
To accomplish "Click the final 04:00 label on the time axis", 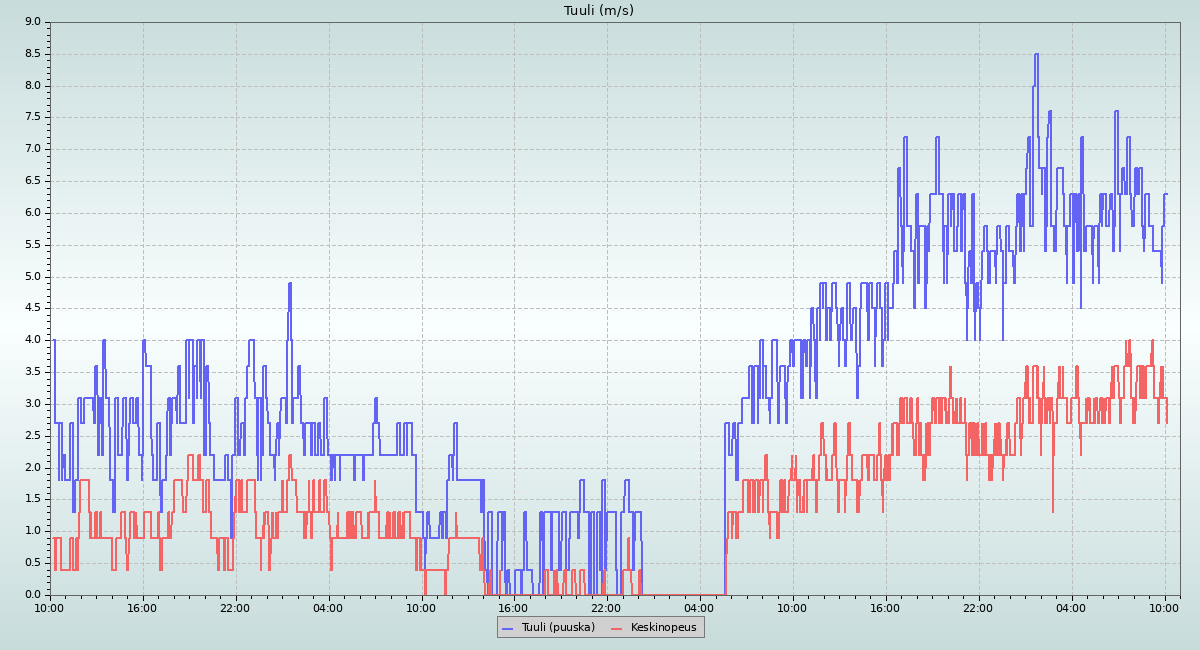I will [x=1072, y=607].
